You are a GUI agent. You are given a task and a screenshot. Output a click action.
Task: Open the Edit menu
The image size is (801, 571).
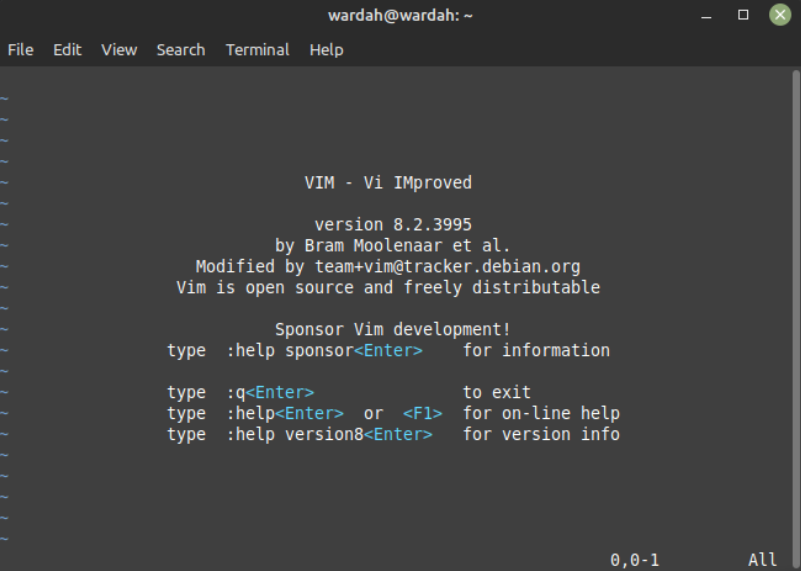point(67,50)
